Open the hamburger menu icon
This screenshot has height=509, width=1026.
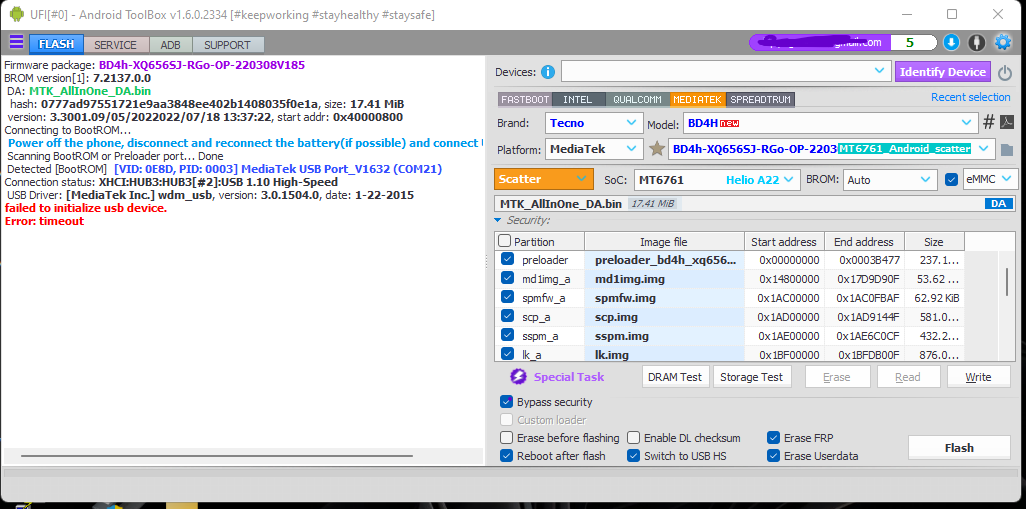click(x=16, y=43)
